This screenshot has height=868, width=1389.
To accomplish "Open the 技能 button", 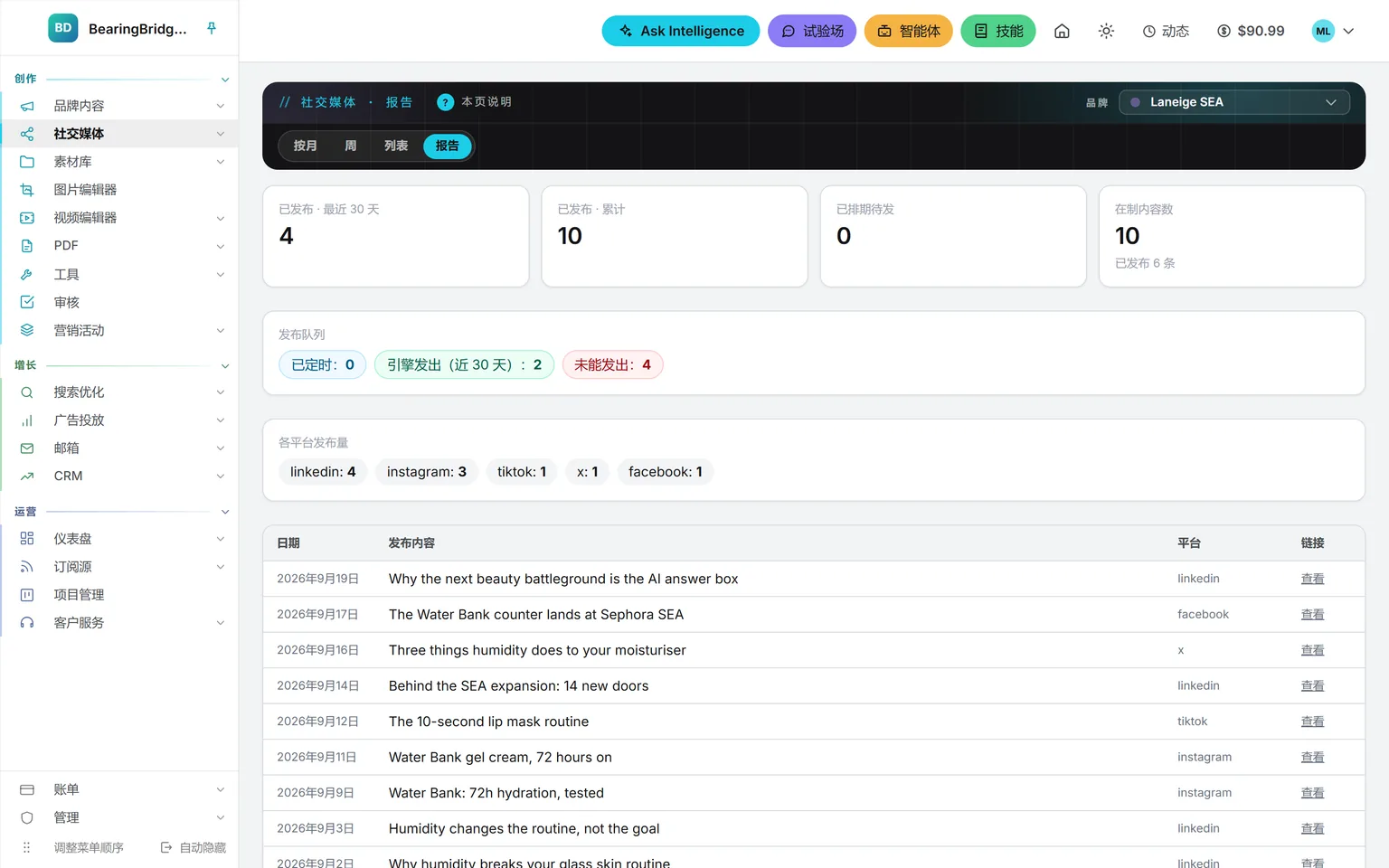I will pyautogui.click(x=998, y=31).
